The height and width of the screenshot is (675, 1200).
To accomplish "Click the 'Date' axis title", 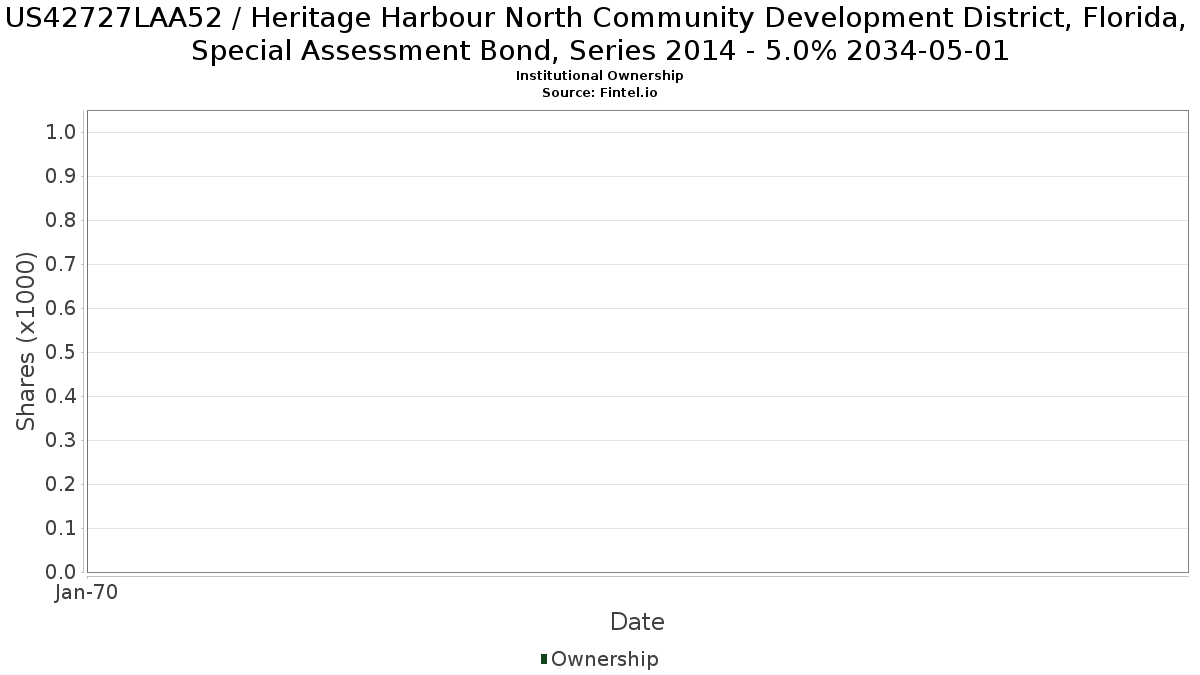I will (x=637, y=622).
